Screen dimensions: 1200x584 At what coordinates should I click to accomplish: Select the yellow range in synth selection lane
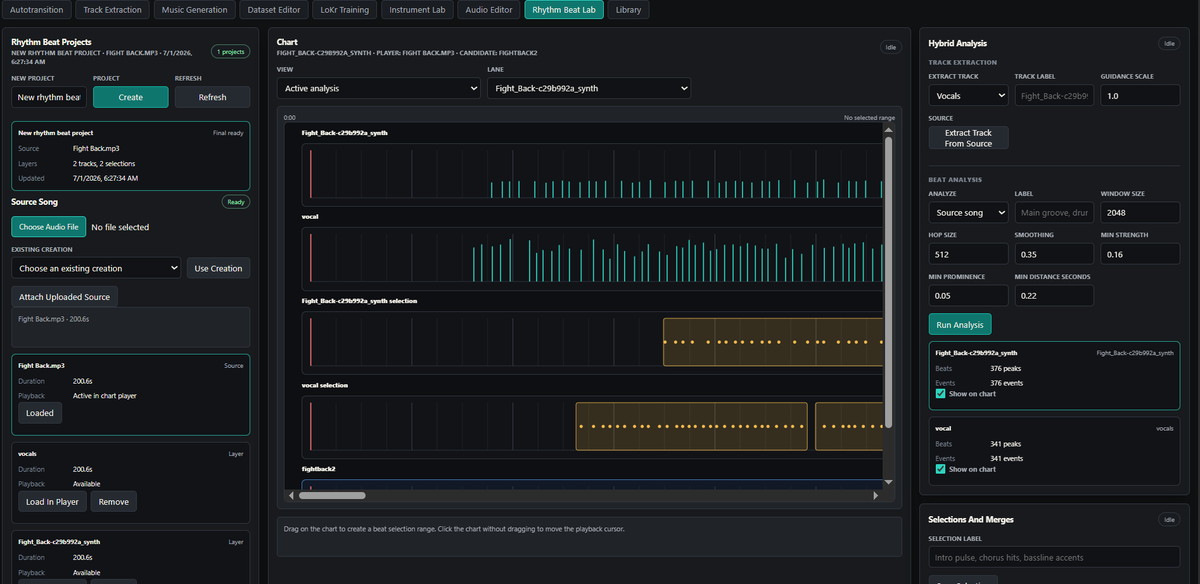[773, 342]
